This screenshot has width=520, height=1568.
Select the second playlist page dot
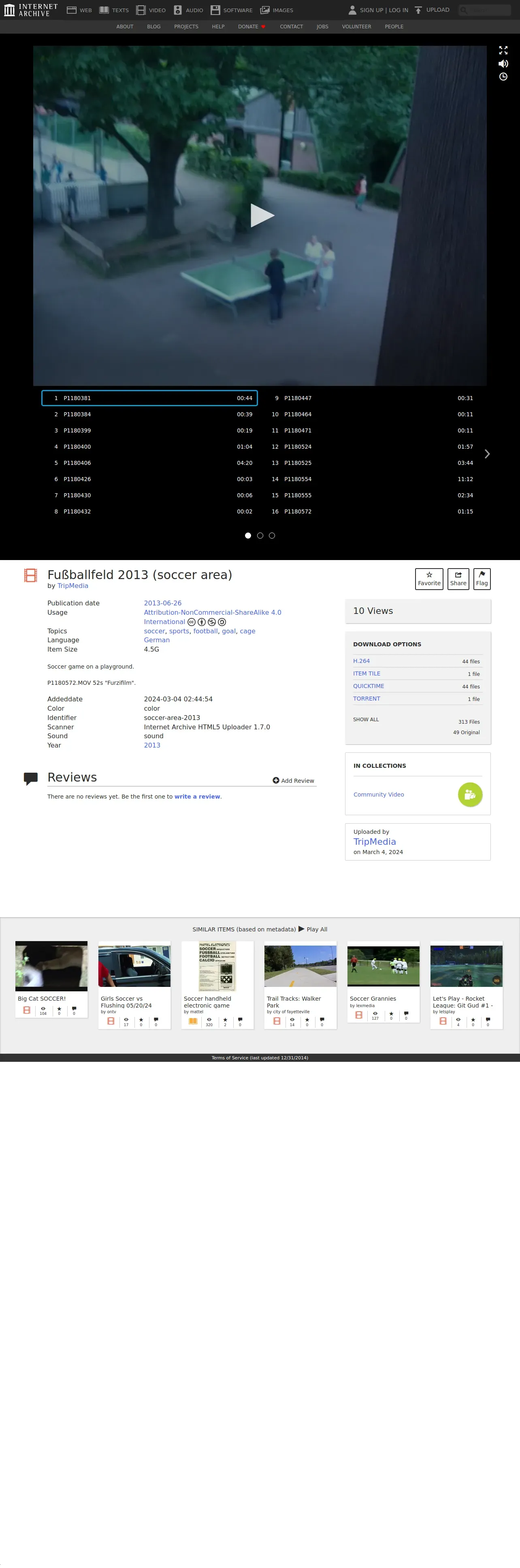(260, 536)
